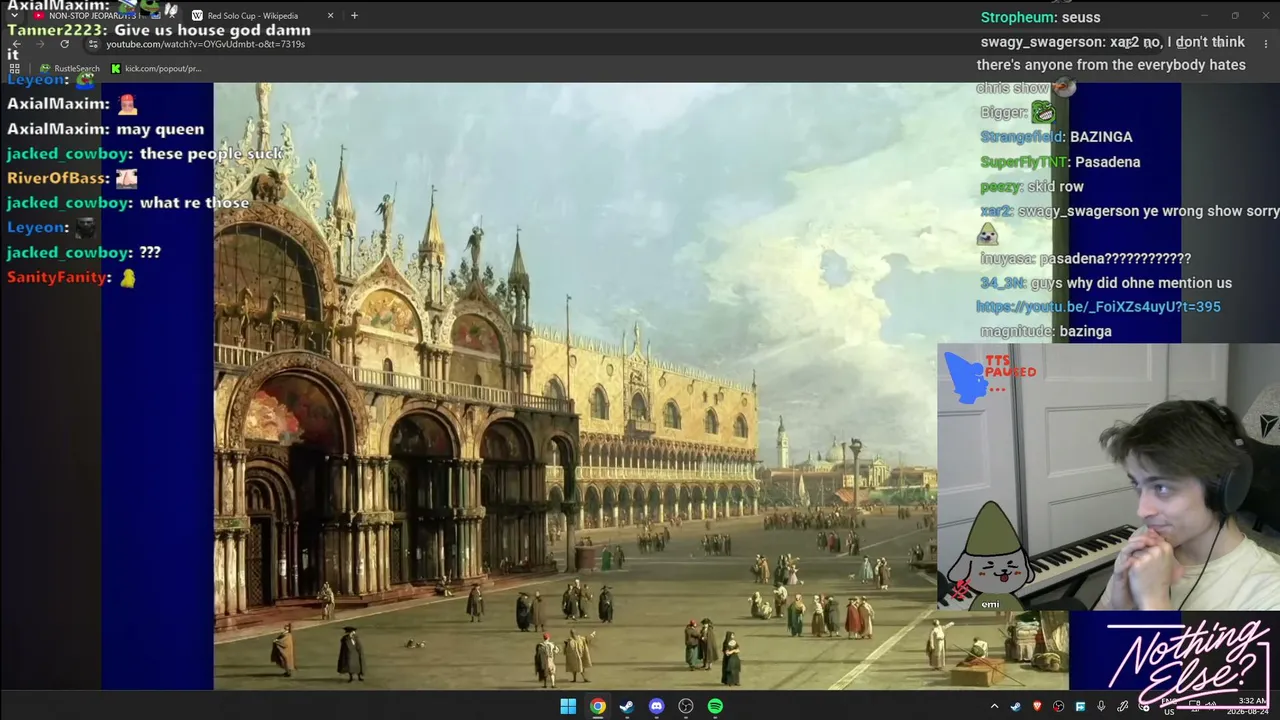Image resolution: width=1280 pixels, height=720 pixels.
Task: Open site information icon in address bar
Action: (x=93, y=44)
